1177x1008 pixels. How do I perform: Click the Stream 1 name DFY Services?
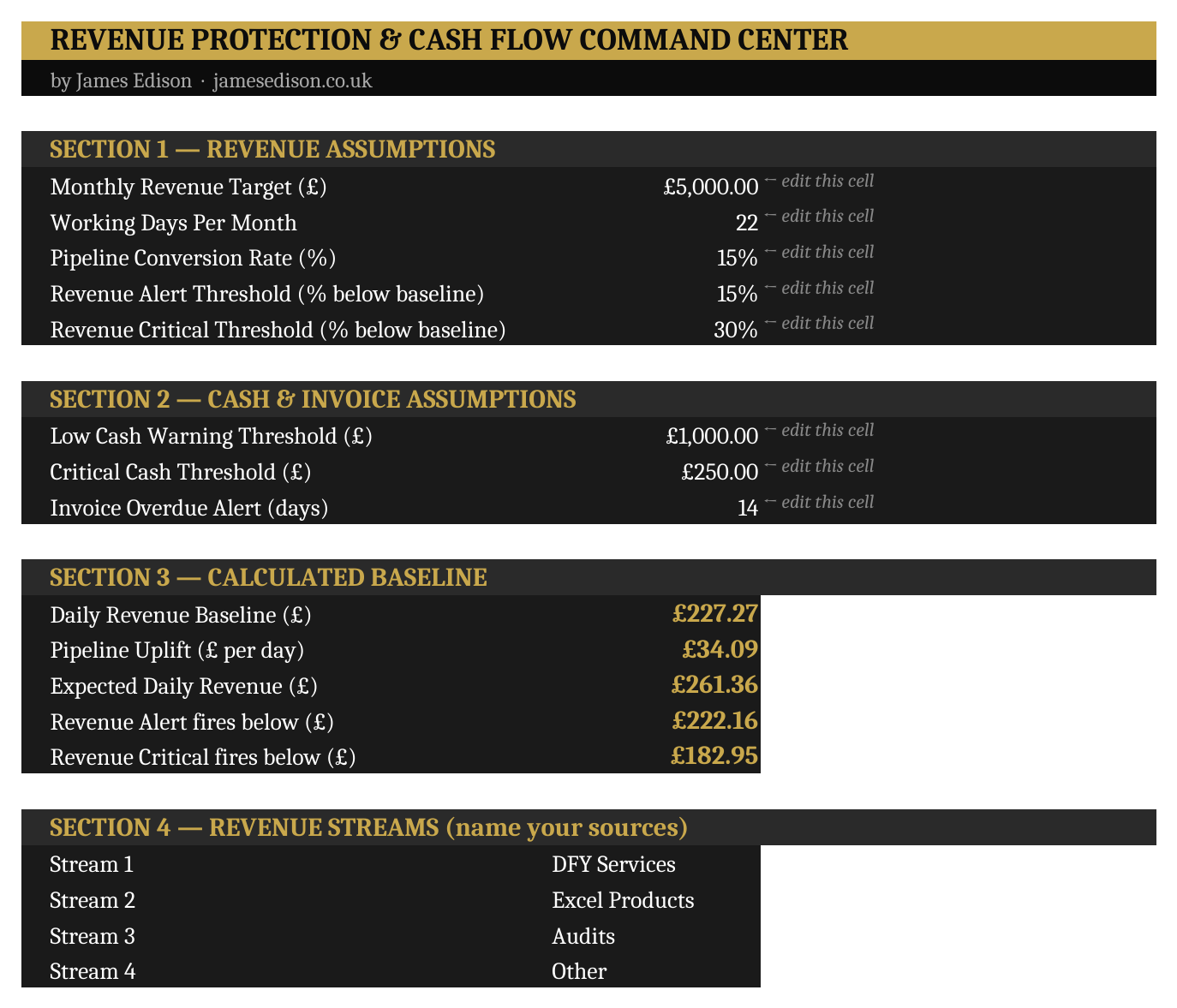point(613,865)
